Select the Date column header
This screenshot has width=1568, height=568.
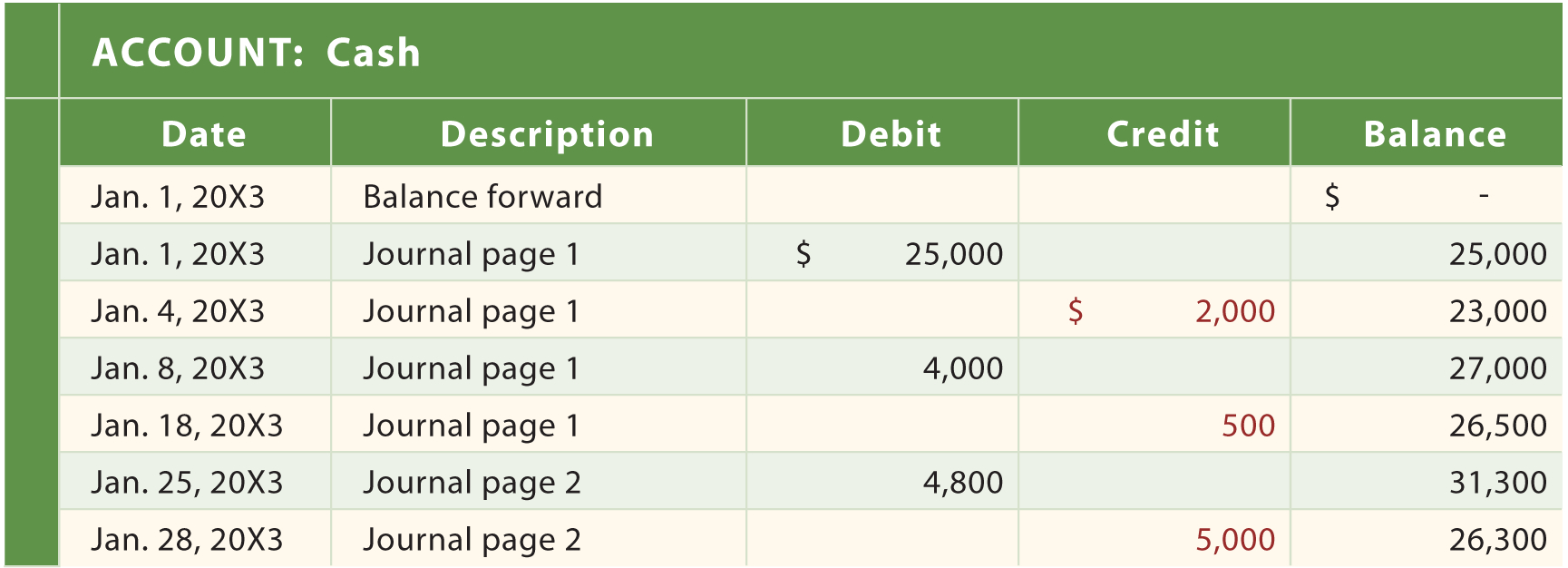point(204,134)
